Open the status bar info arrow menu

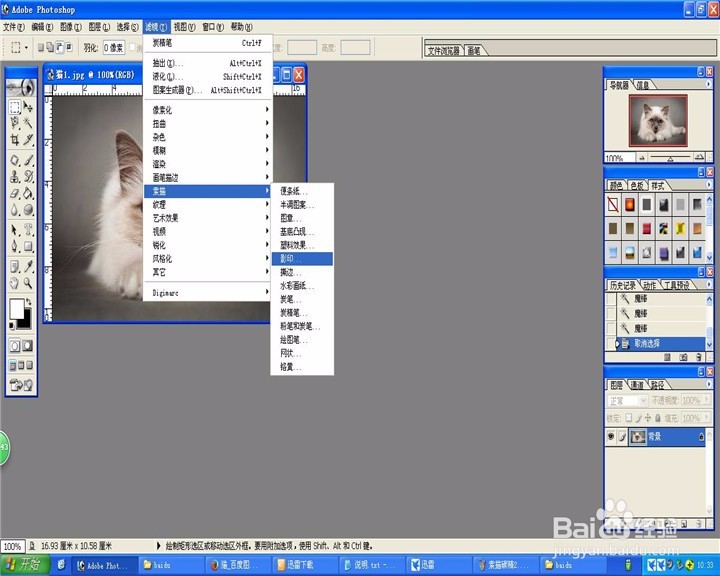pos(158,546)
